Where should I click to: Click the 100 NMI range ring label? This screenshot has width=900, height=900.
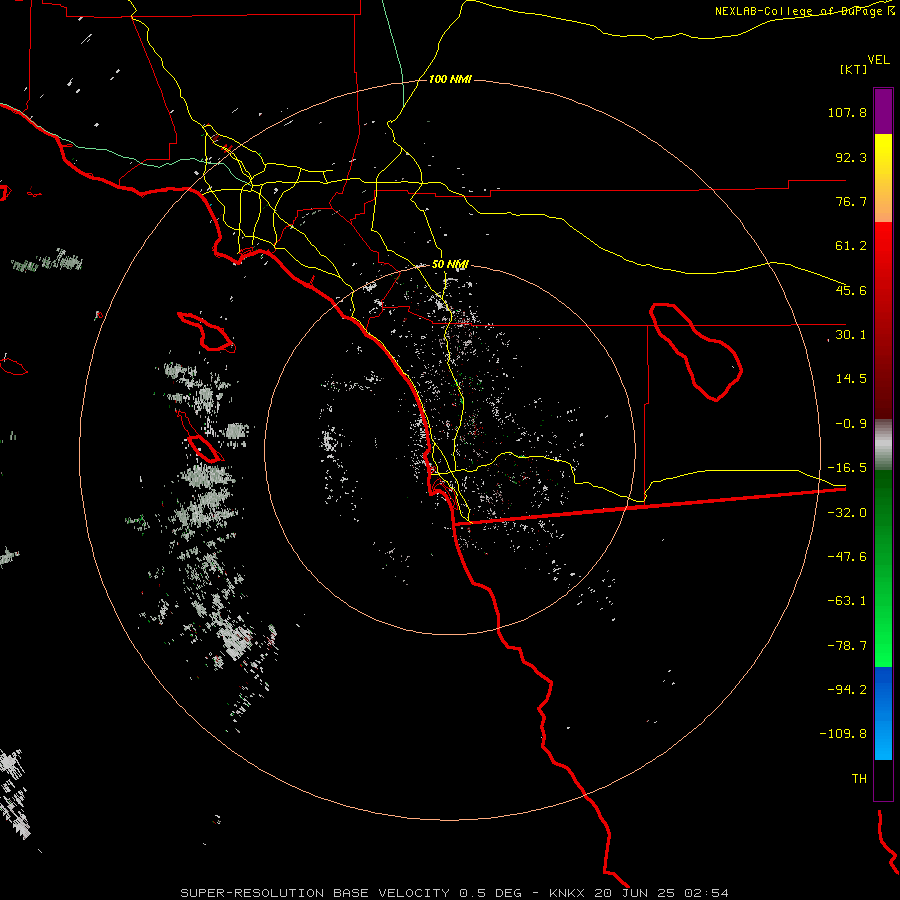click(x=450, y=79)
